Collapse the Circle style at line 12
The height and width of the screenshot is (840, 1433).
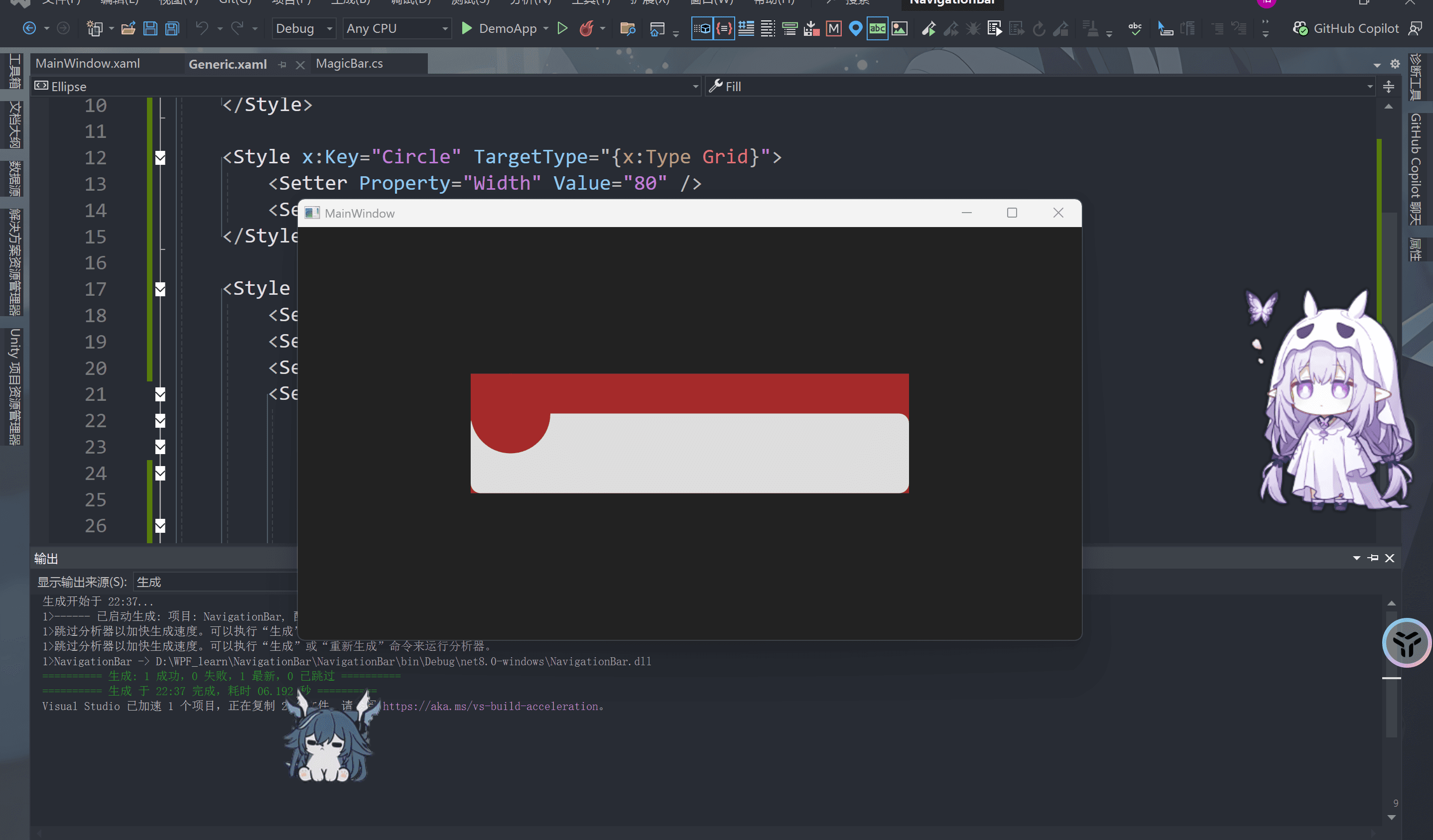(x=160, y=157)
